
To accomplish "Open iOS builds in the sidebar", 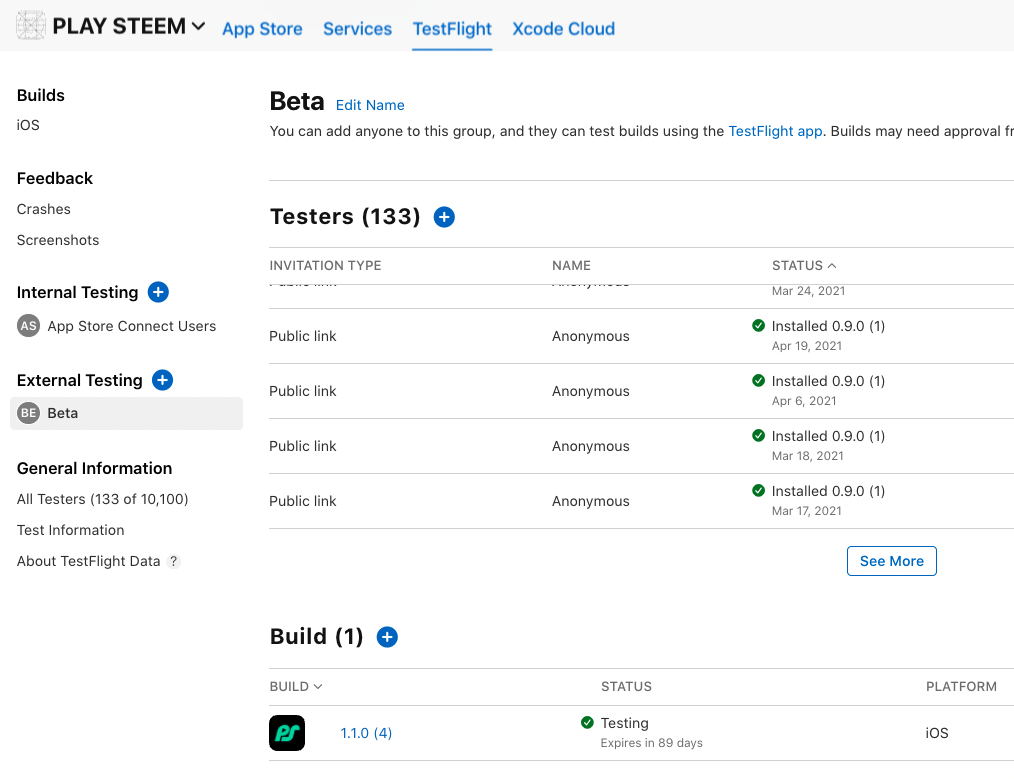I will pyautogui.click(x=28, y=125).
